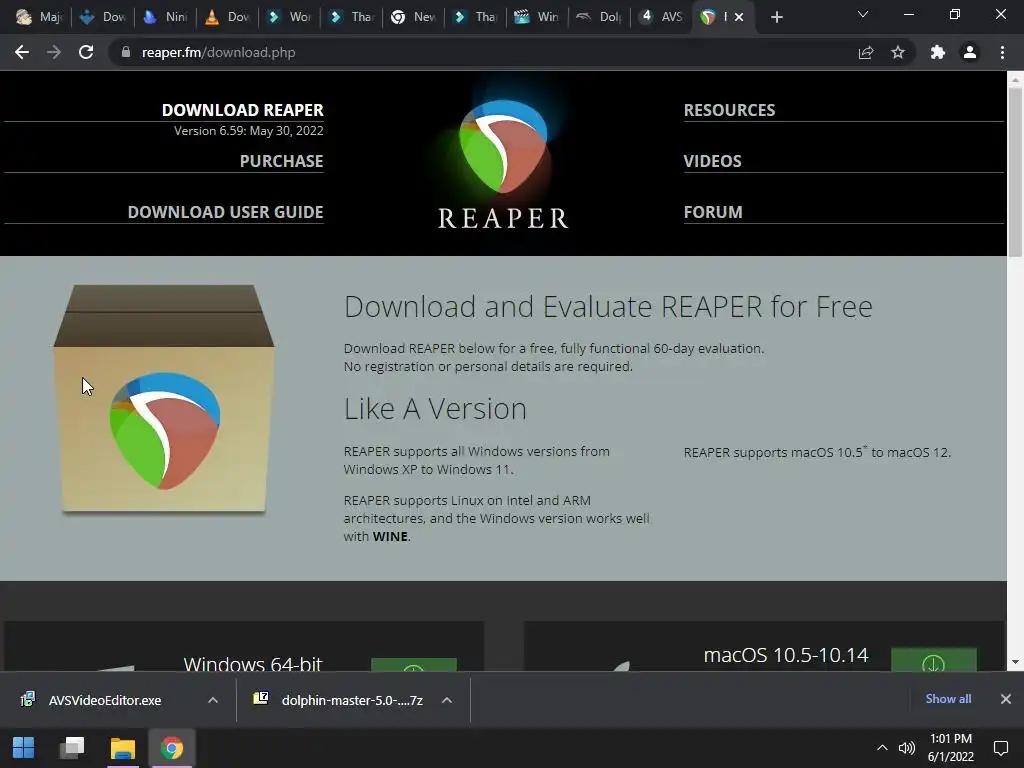
Task: Open the FORUM link
Action: click(713, 212)
